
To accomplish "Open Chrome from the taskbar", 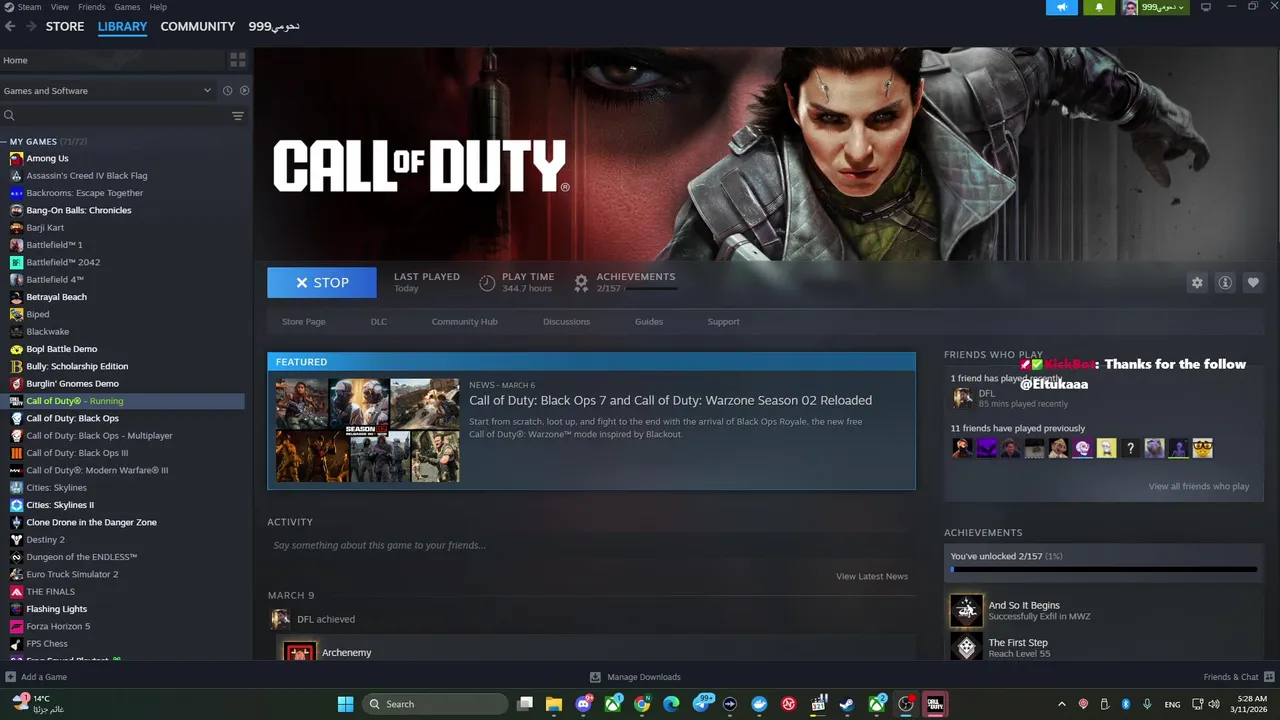I will (x=642, y=704).
